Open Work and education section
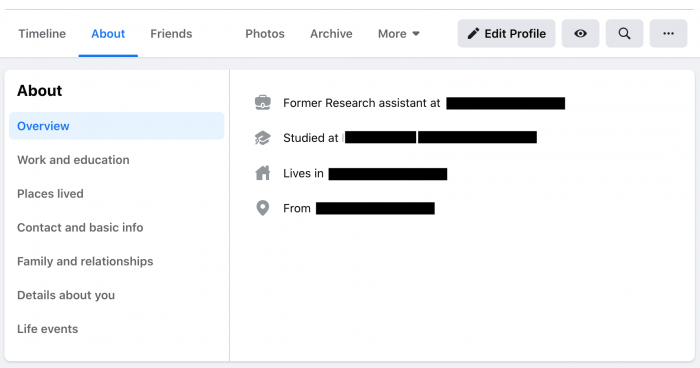 [73, 160]
